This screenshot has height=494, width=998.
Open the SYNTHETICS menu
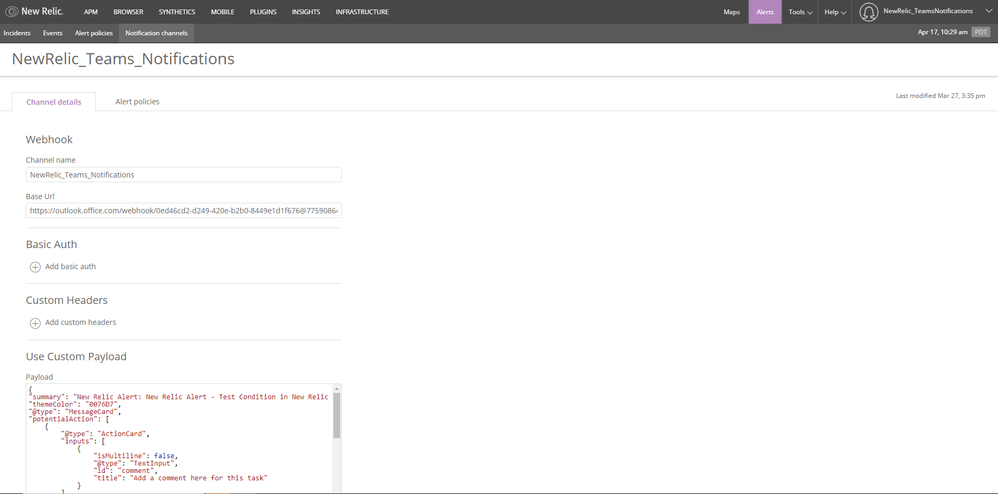pos(177,11)
